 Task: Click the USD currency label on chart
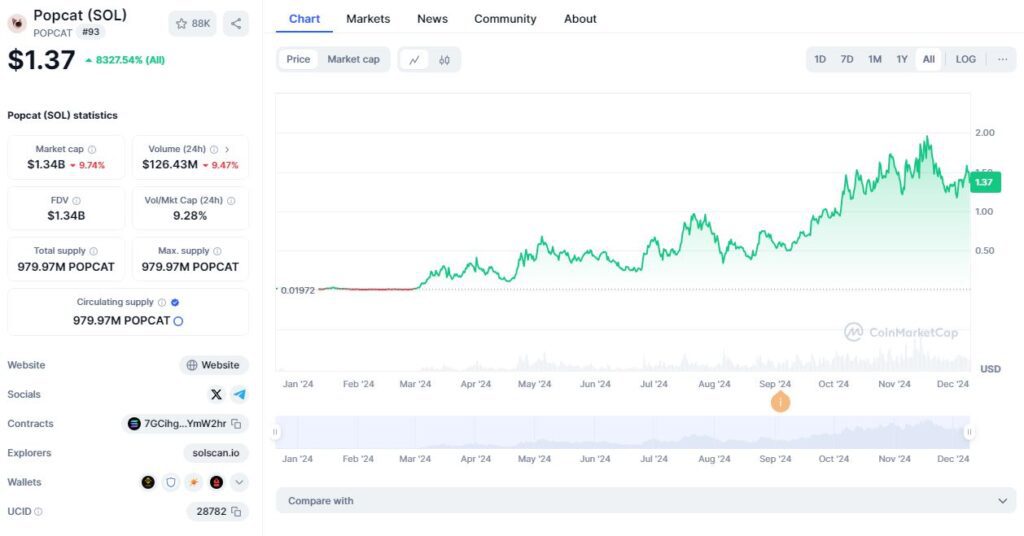point(990,369)
